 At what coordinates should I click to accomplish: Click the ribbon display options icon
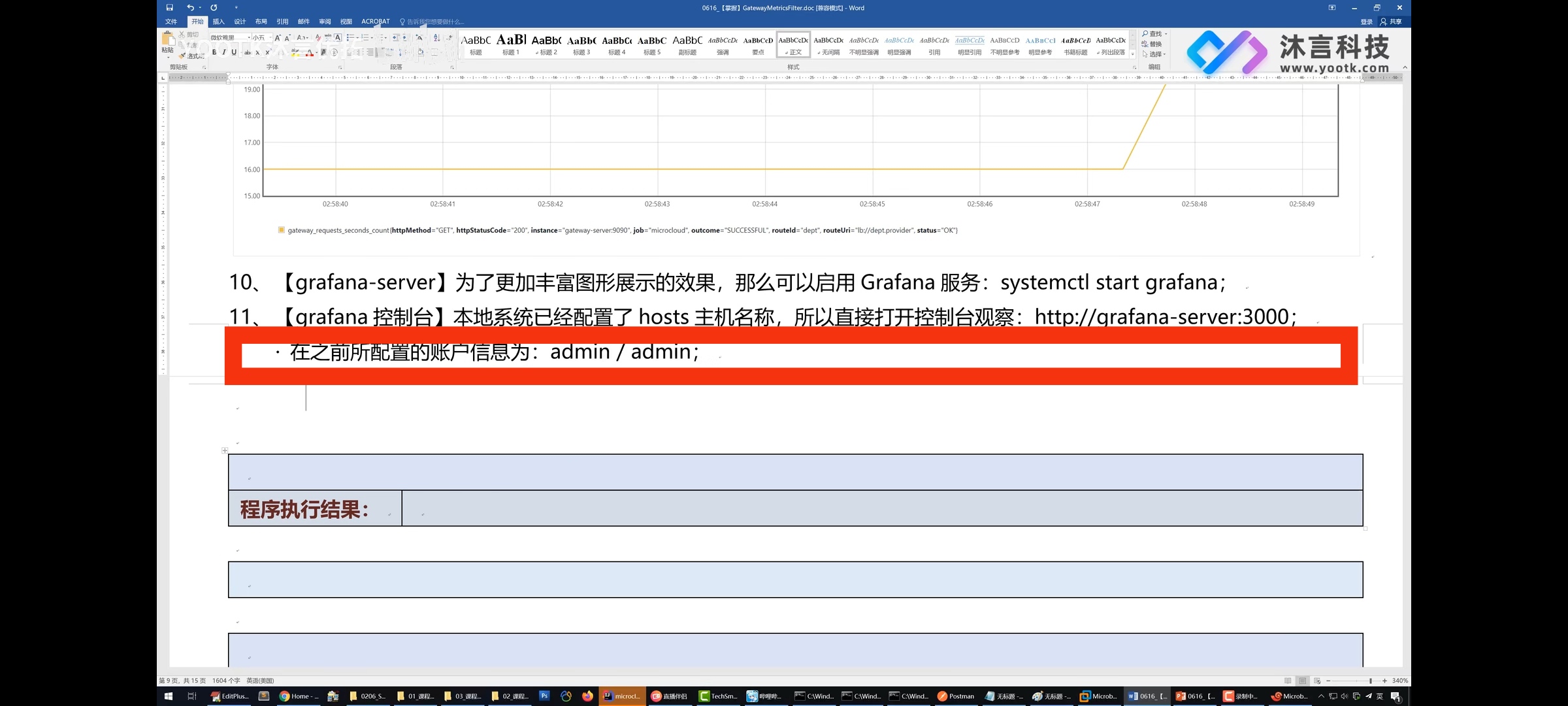click(x=1332, y=8)
